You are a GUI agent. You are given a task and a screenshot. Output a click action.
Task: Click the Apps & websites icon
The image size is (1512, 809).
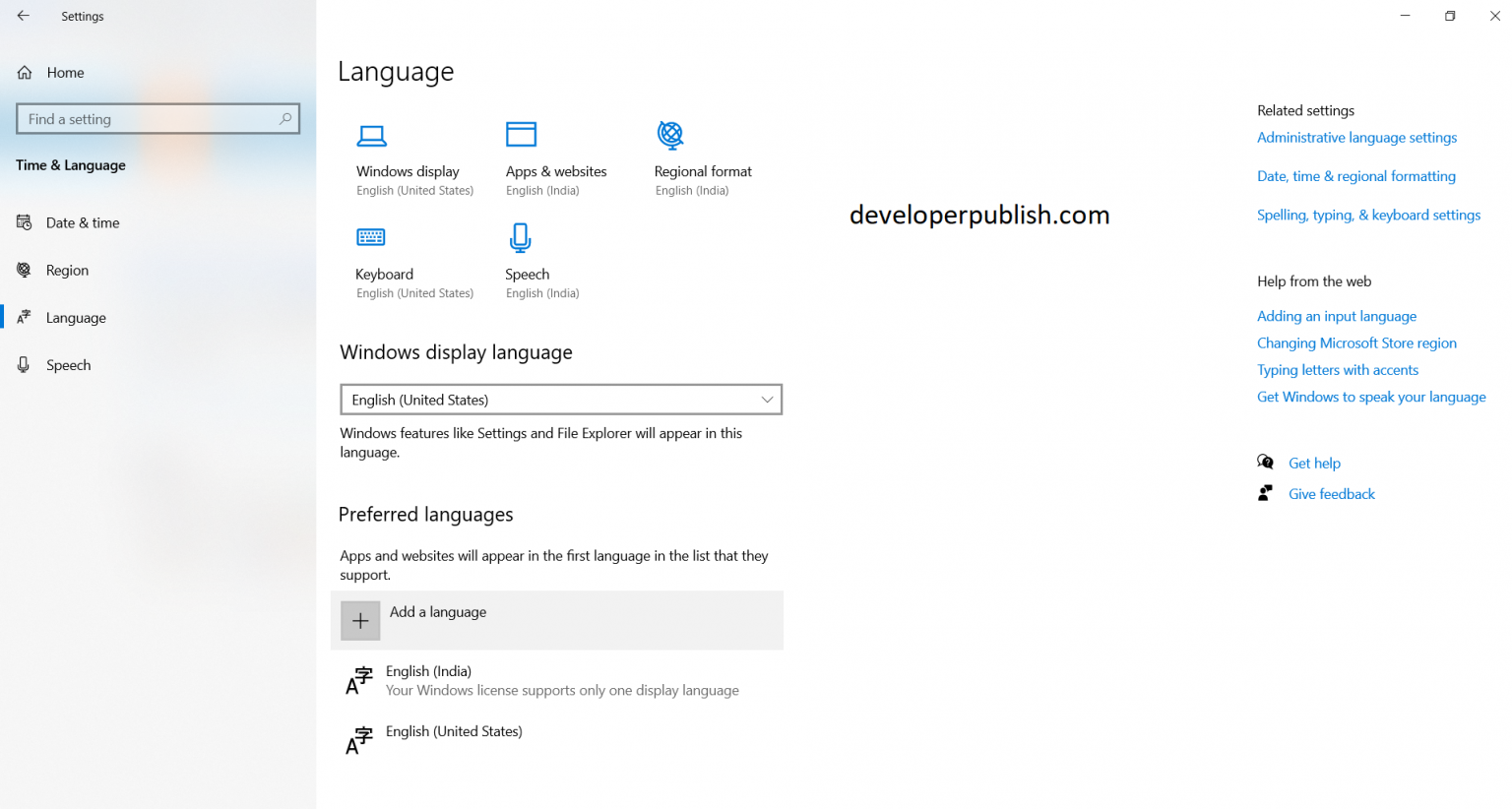[x=521, y=134]
